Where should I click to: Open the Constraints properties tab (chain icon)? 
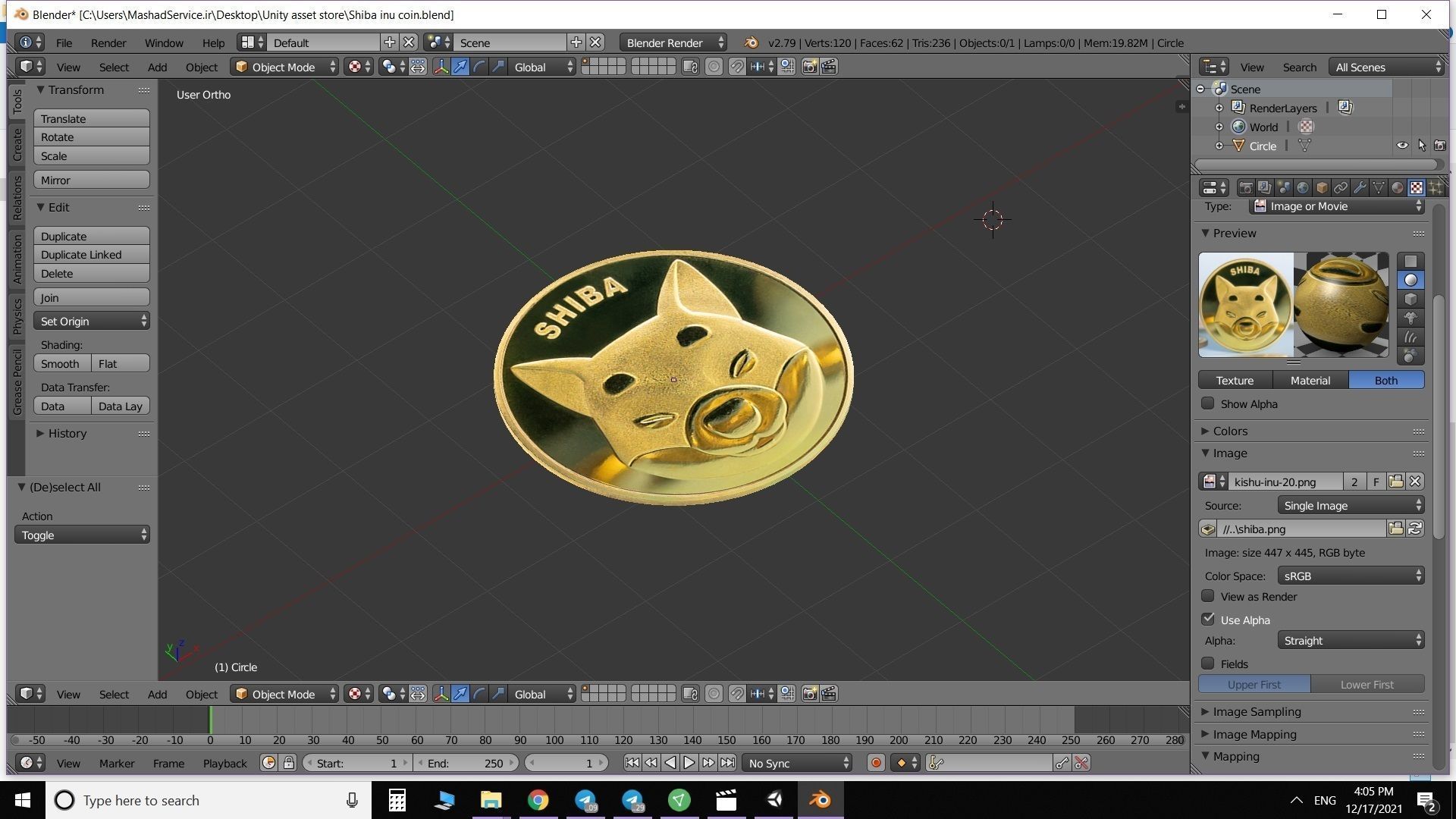1340,187
